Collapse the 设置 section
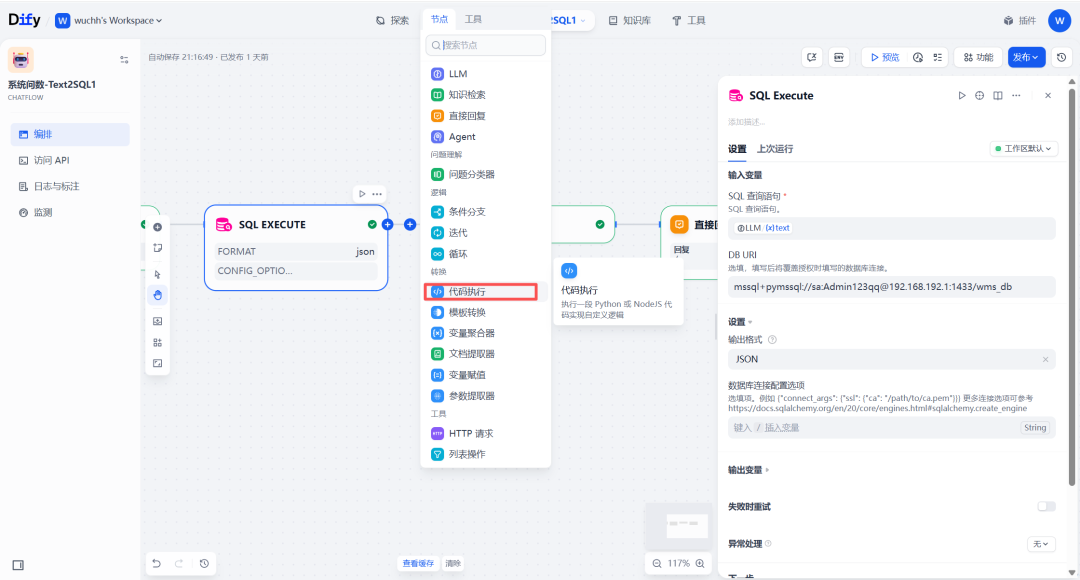 [740, 322]
